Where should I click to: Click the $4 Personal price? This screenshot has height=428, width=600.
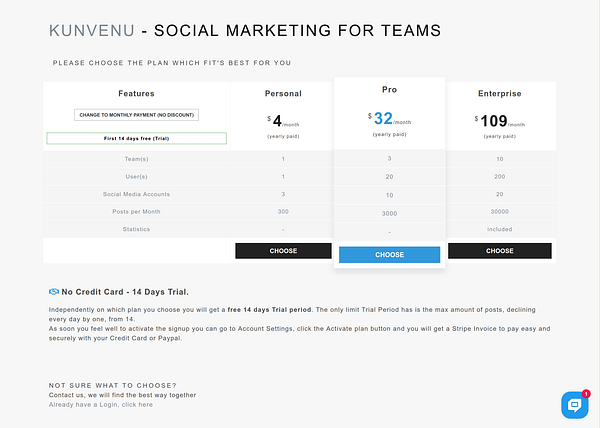(283, 121)
